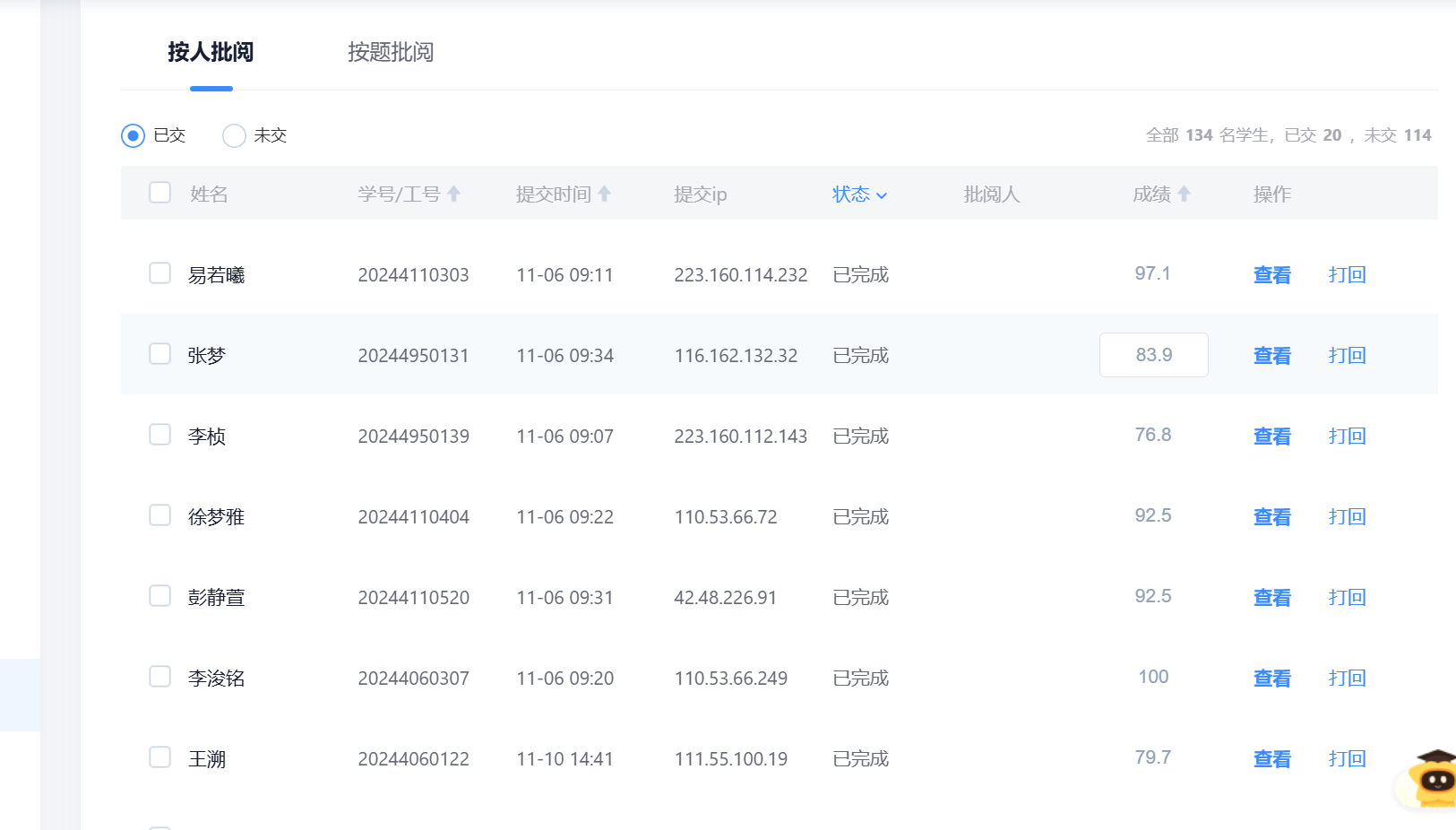Select the 未交 radio button
This screenshot has height=830, width=1456.
click(234, 135)
